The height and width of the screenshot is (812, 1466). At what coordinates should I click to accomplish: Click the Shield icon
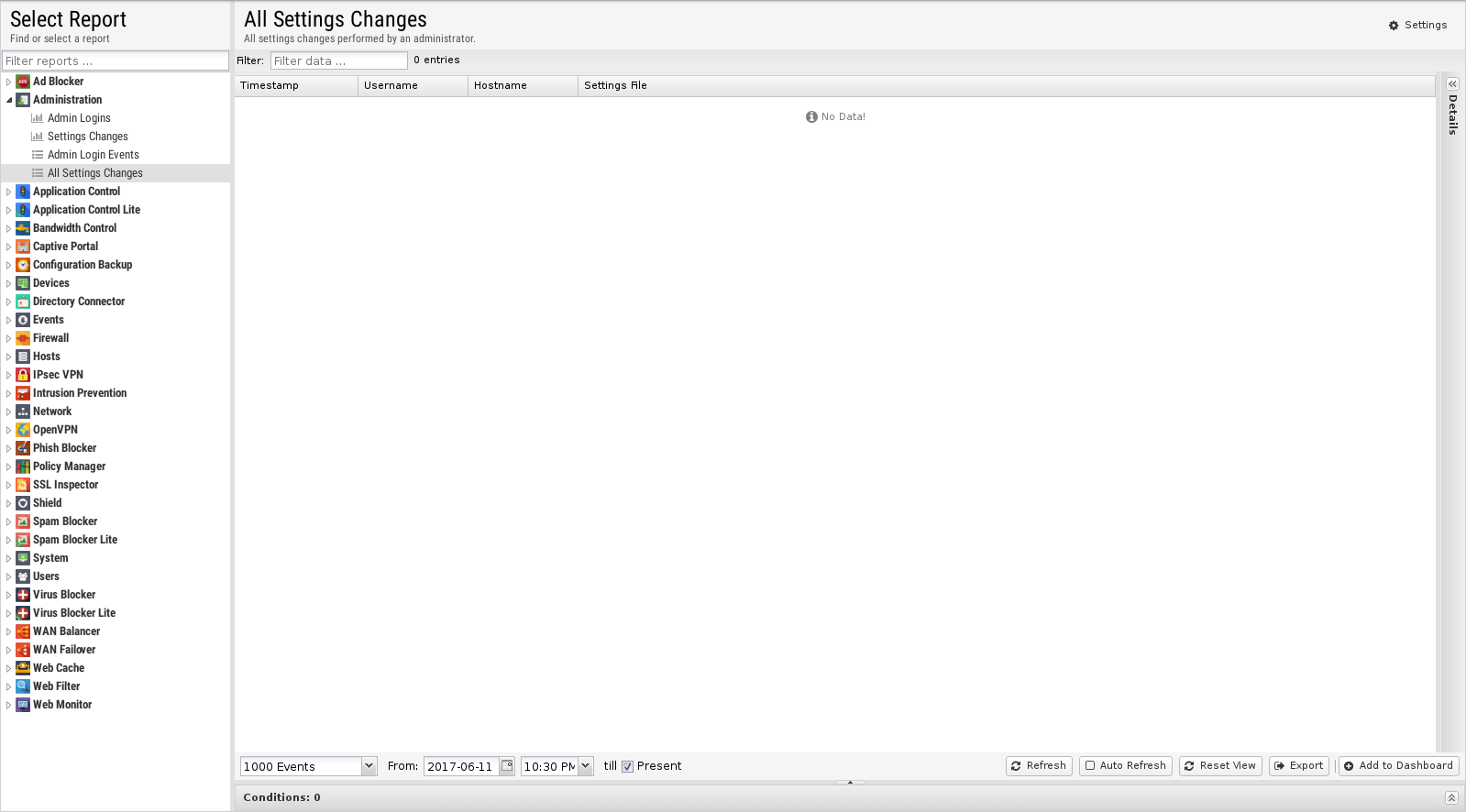23,503
